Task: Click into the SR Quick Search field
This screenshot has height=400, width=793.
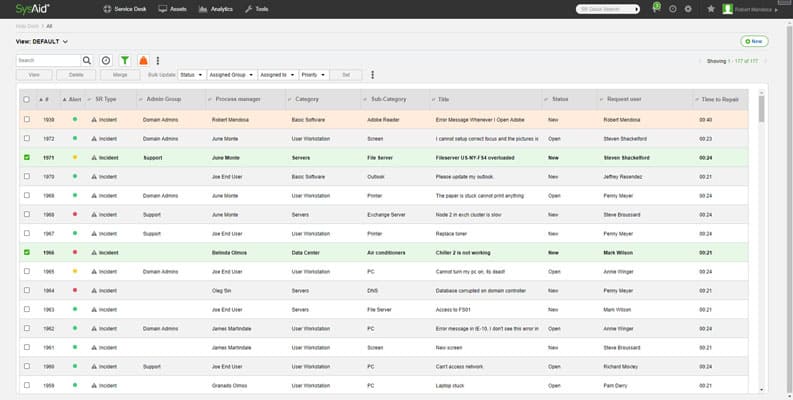Action: click(604, 9)
